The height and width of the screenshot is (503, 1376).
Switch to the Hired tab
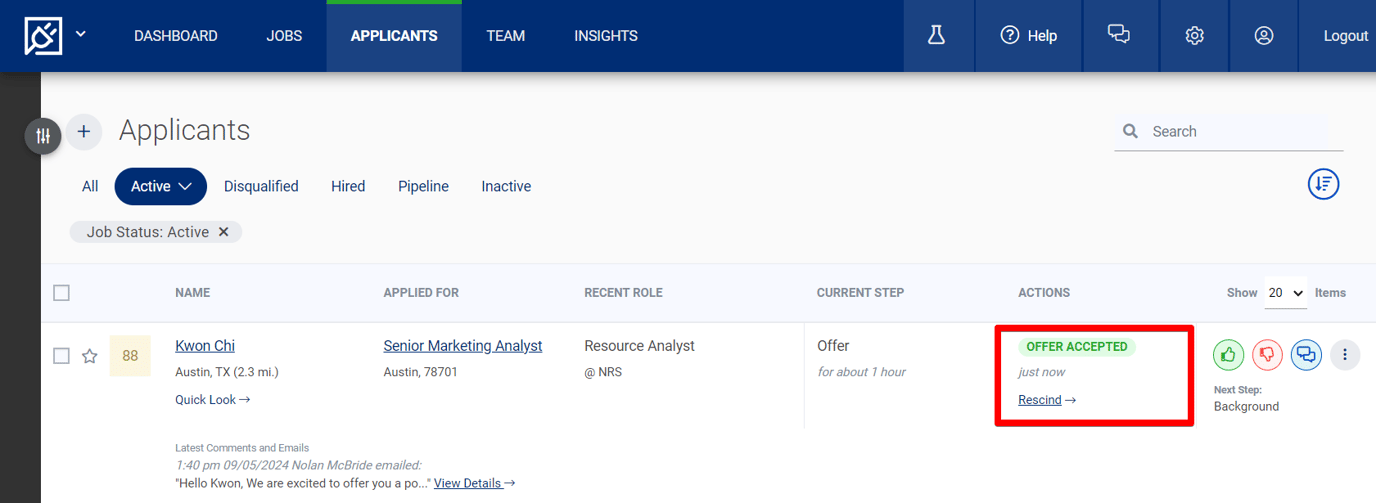tap(348, 186)
